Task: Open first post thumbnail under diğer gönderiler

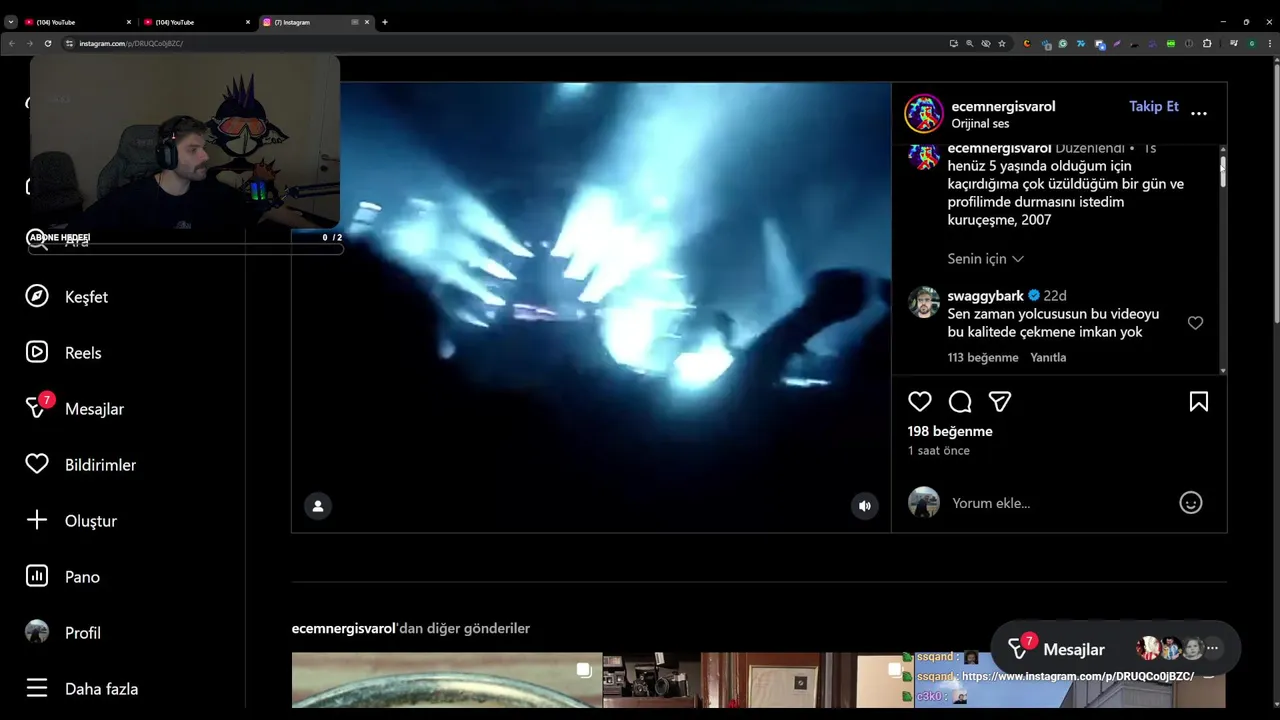Action: 446,680
